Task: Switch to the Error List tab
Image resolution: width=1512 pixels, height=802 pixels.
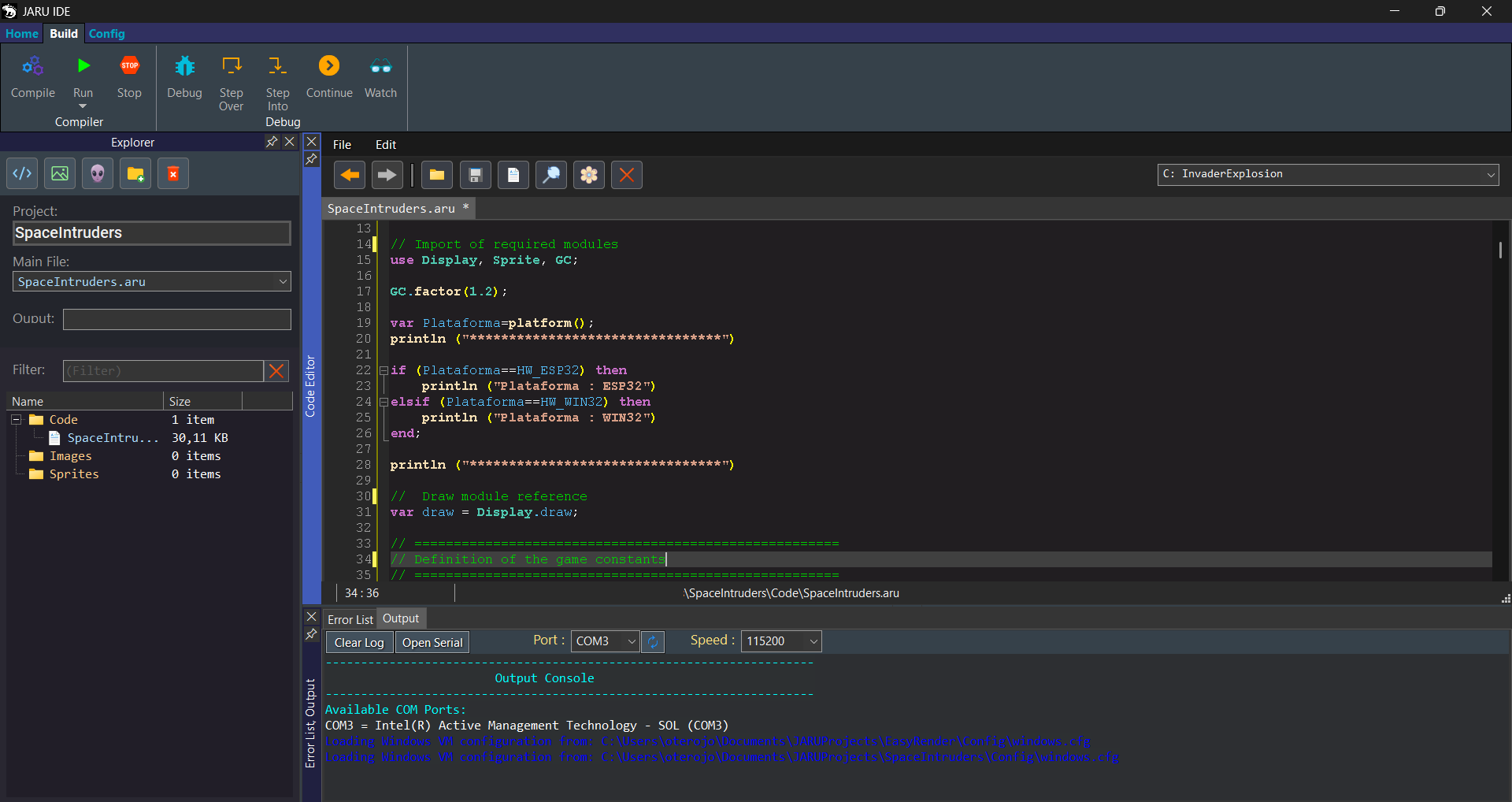Action: pyautogui.click(x=350, y=619)
